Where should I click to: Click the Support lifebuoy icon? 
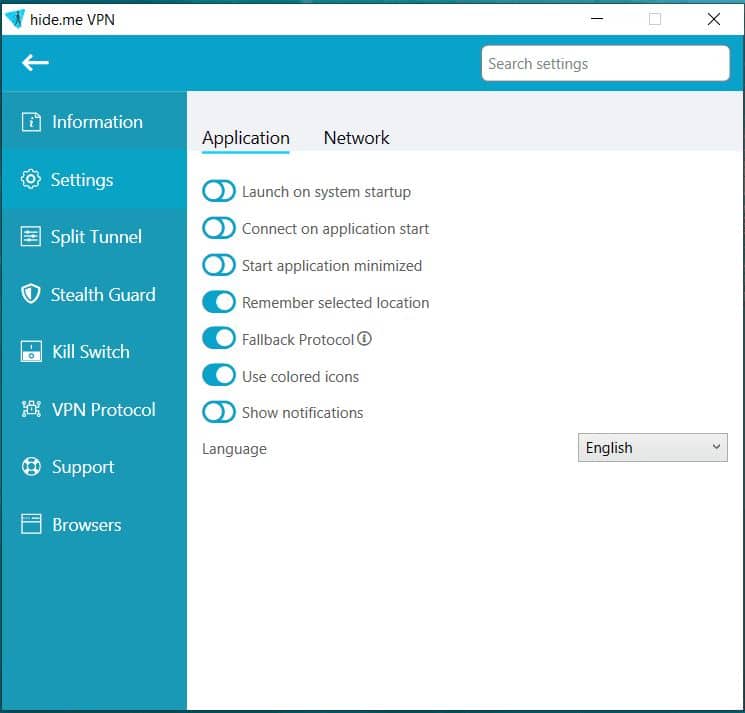[x=31, y=466]
